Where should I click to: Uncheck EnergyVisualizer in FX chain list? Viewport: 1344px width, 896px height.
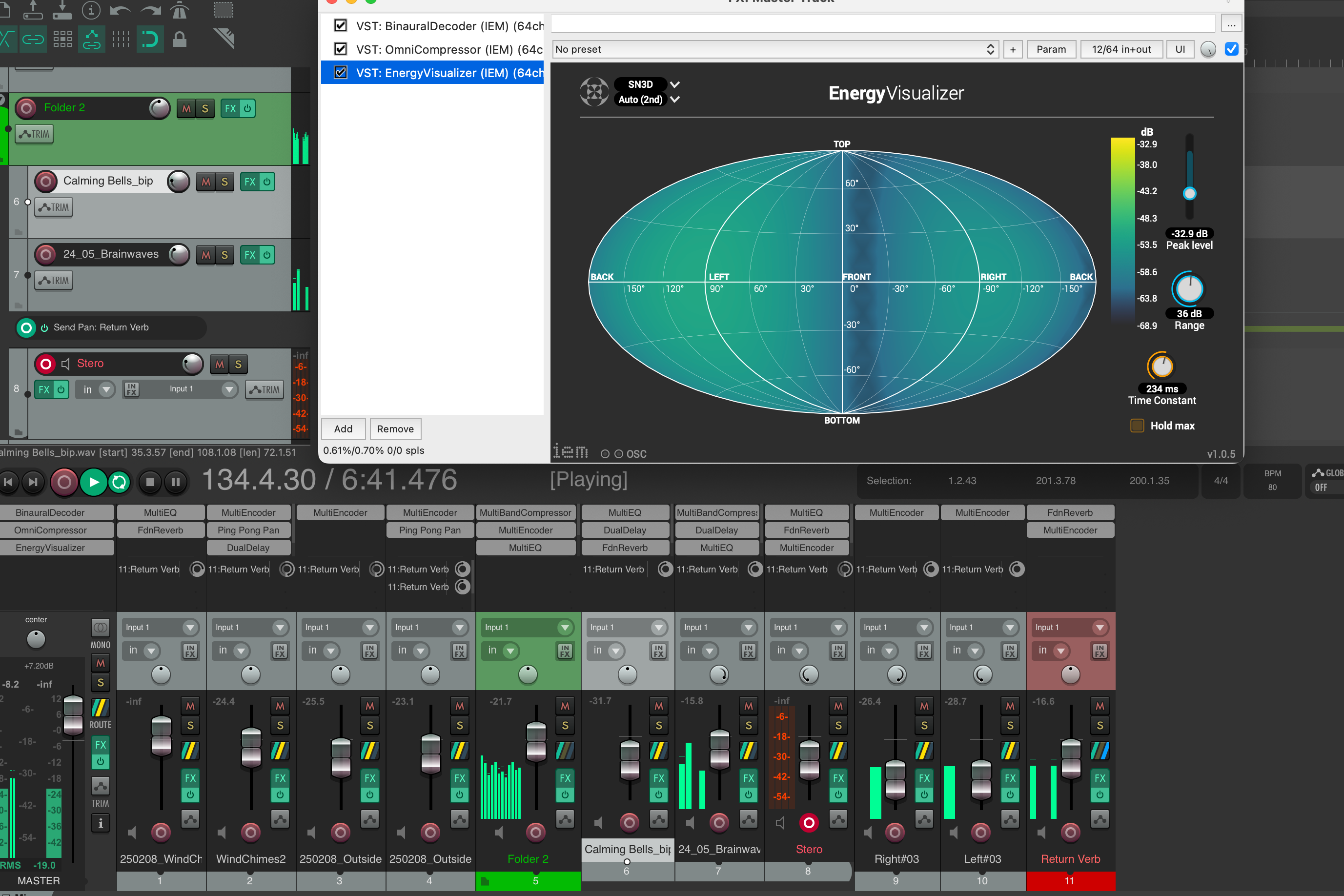pyautogui.click(x=341, y=73)
